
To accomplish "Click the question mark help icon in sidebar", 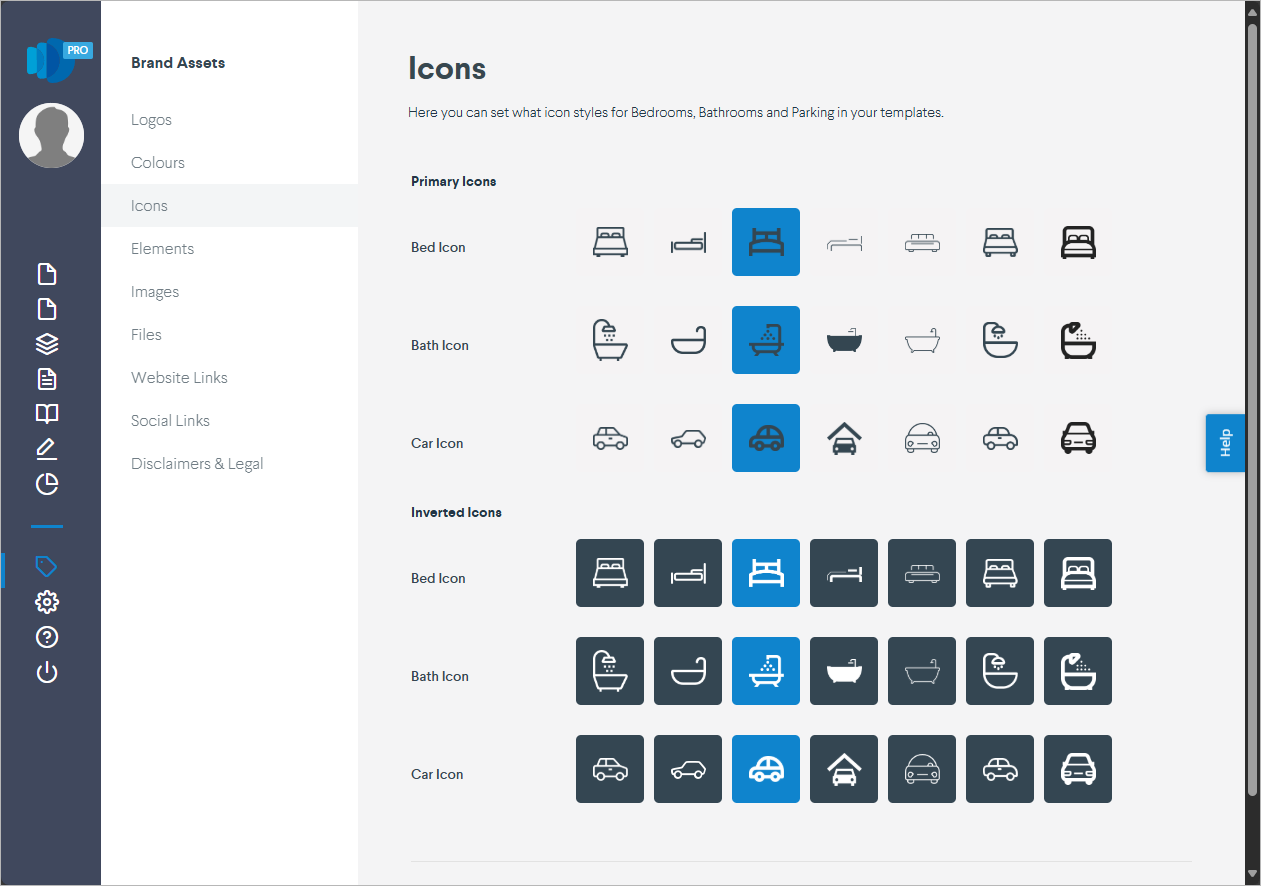I will pyautogui.click(x=47, y=637).
